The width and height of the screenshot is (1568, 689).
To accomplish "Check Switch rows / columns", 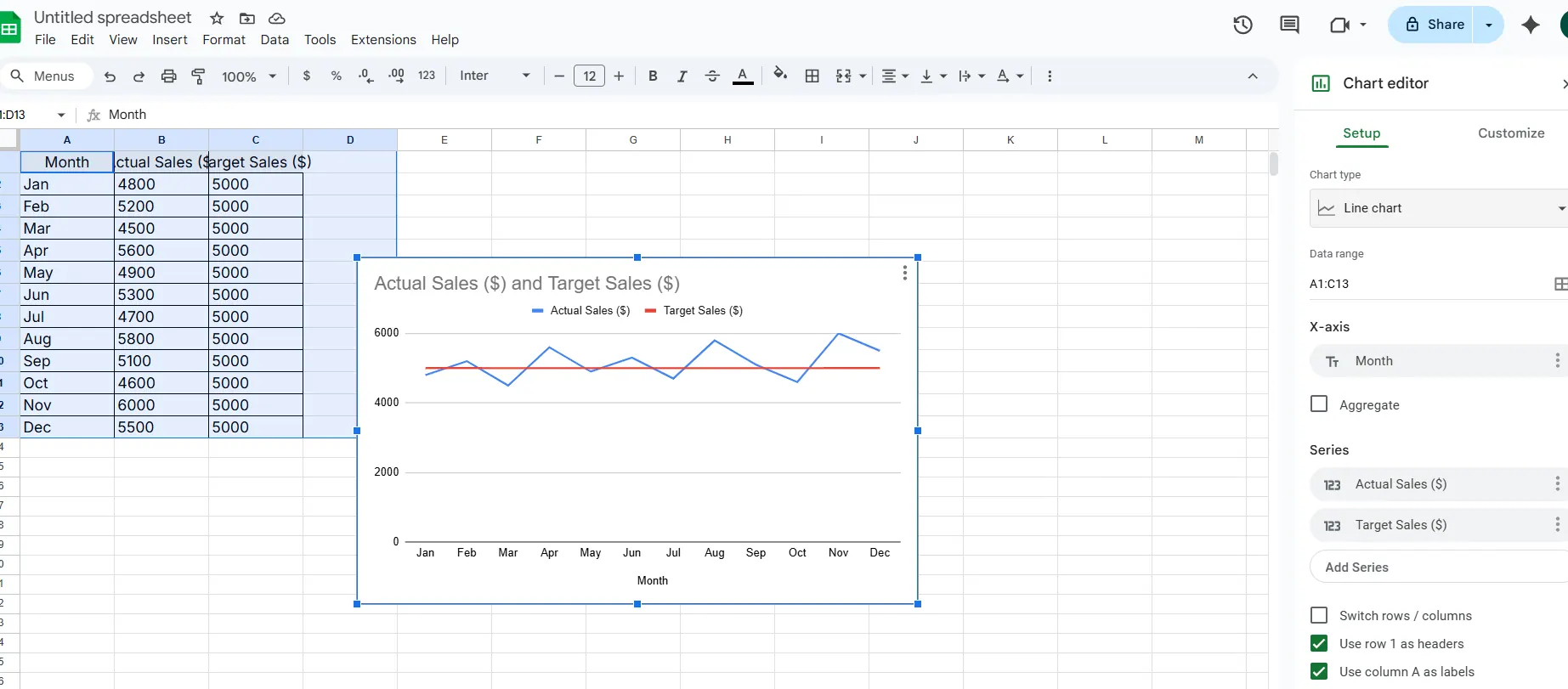I will (x=1319, y=615).
